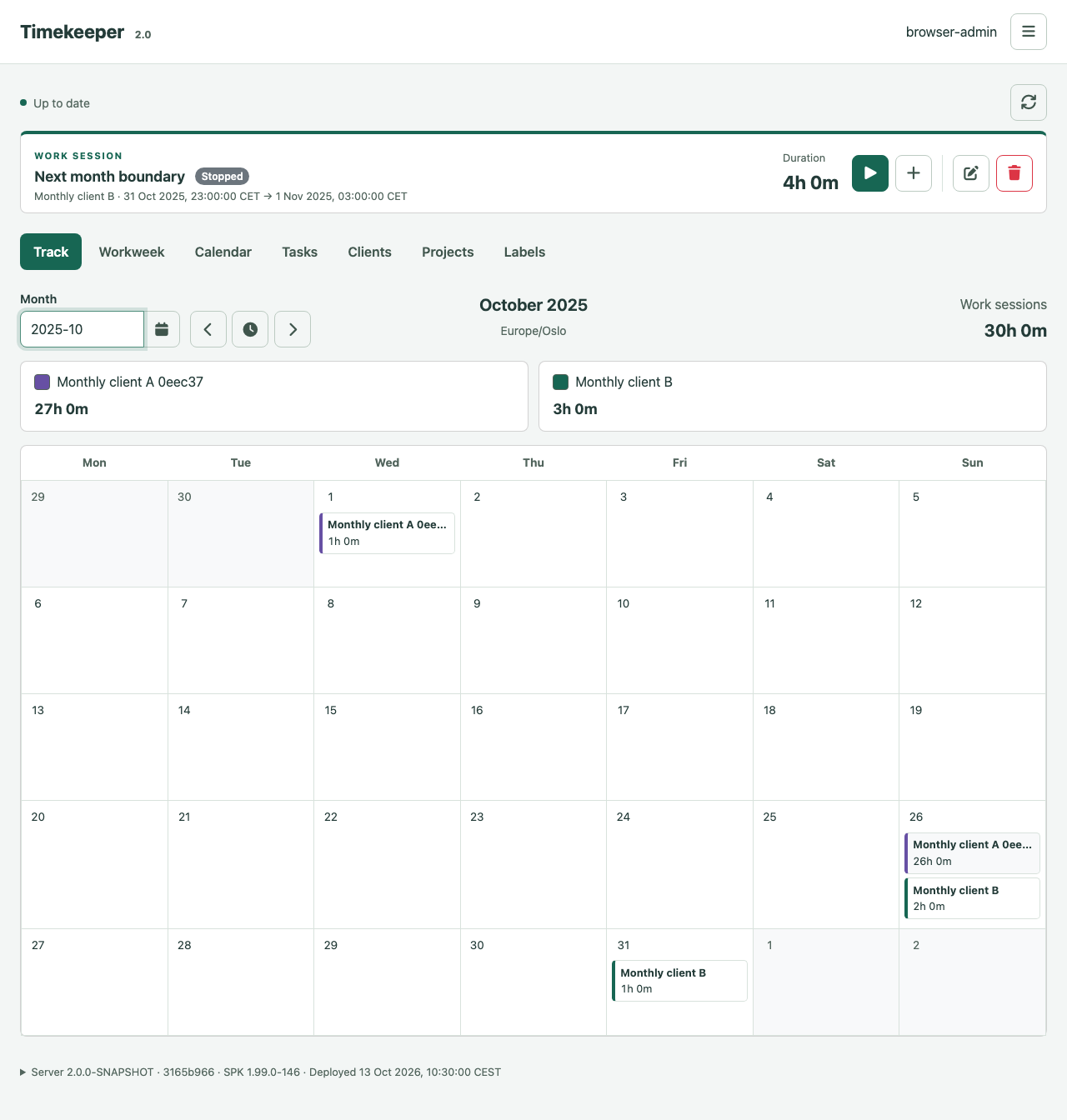Open Monthly client A entry on October 1
The image size is (1067, 1120).
click(x=387, y=532)
